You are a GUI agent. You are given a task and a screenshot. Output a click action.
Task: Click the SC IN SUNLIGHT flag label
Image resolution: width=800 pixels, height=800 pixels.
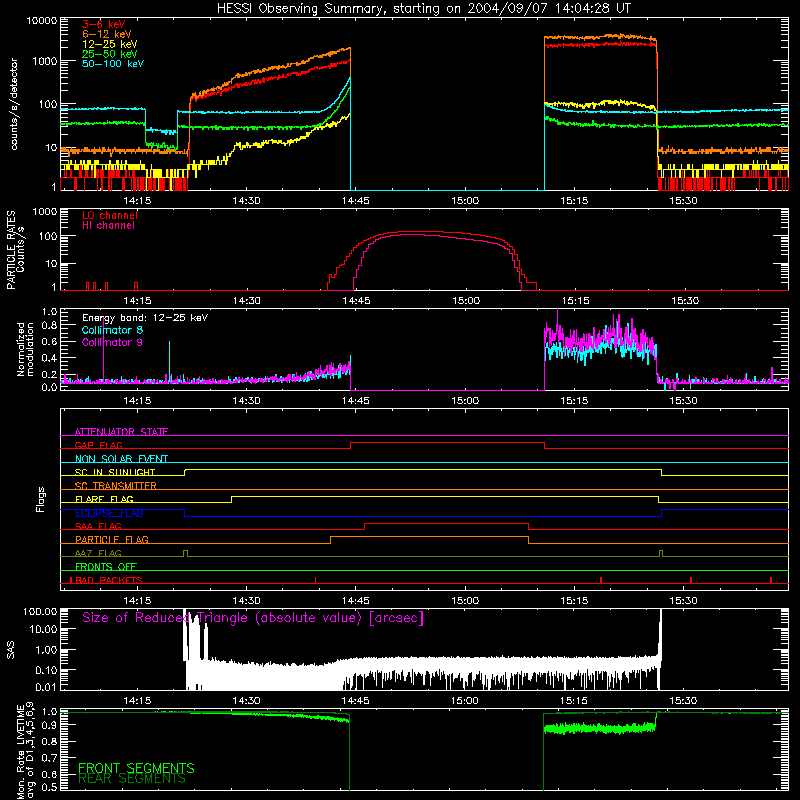coord(115,472)
